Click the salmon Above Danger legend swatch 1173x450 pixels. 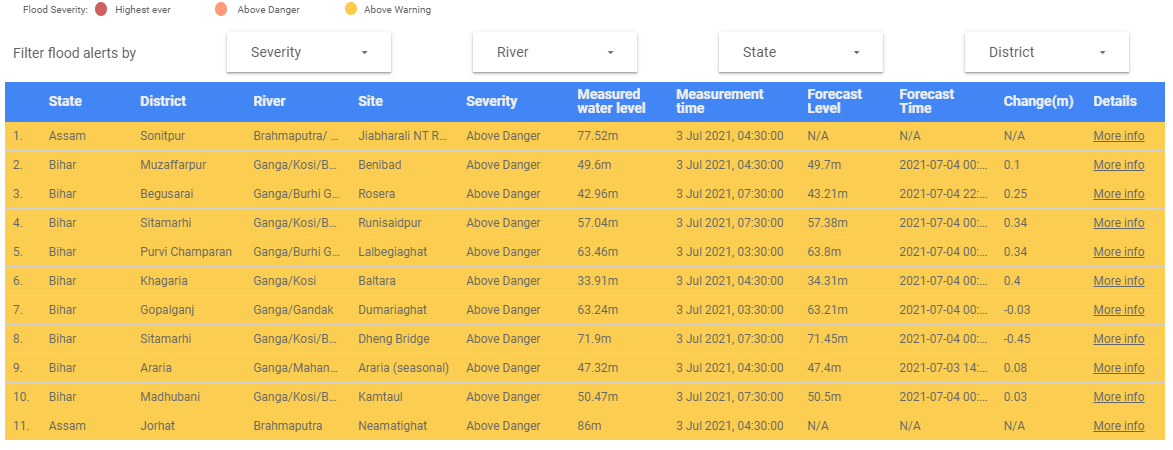[x=221, y=10]
